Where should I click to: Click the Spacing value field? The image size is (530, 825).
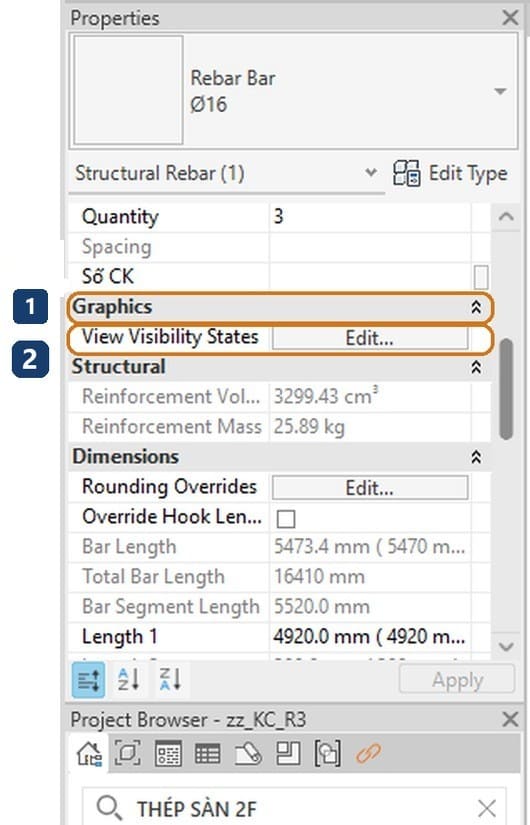tap(369, 247)
